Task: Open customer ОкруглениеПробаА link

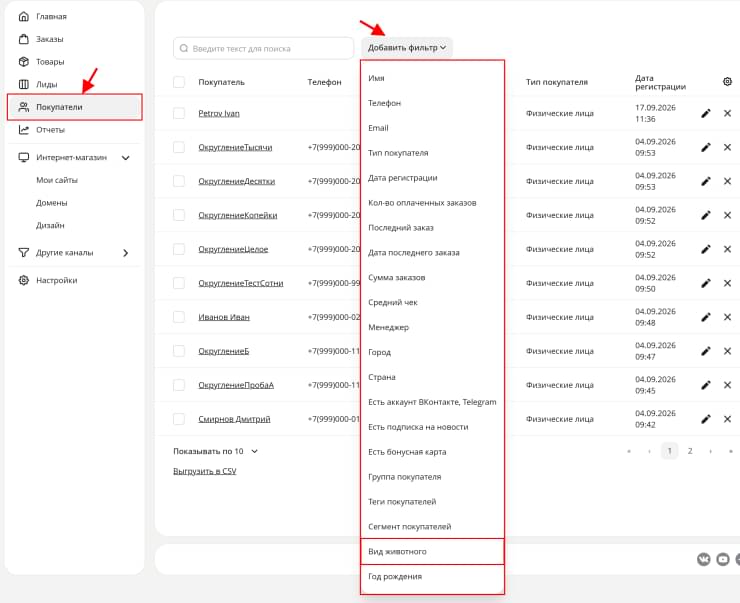Action: (236, 385)
